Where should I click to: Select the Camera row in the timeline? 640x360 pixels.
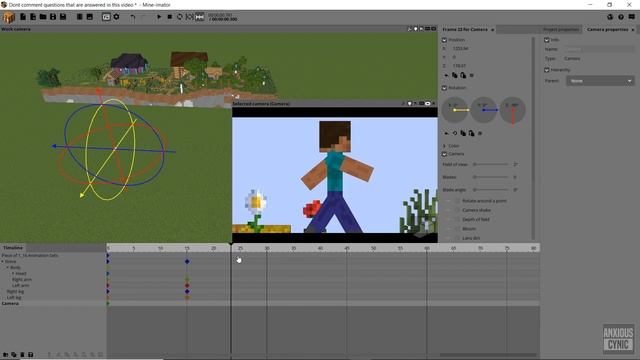pyautogui.click(x=53, y=304)
